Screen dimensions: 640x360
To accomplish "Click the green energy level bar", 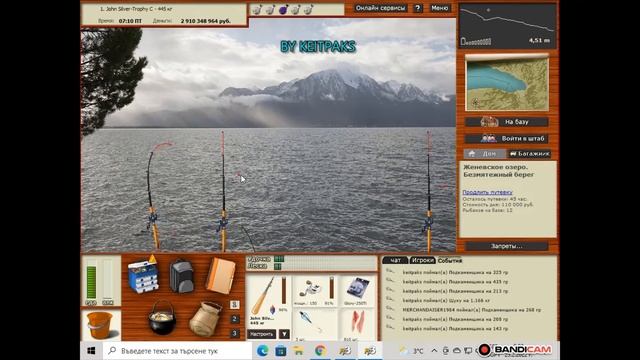I will 91,282.
